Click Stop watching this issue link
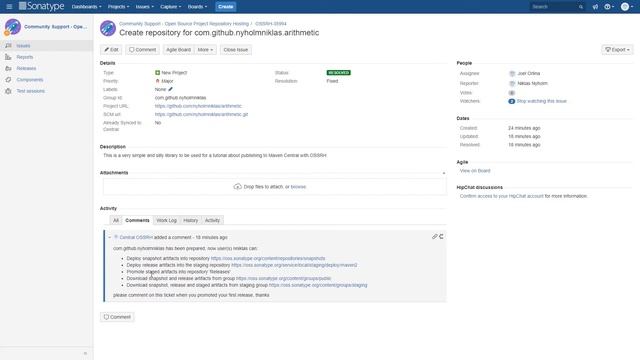 [x=542, y=101]
